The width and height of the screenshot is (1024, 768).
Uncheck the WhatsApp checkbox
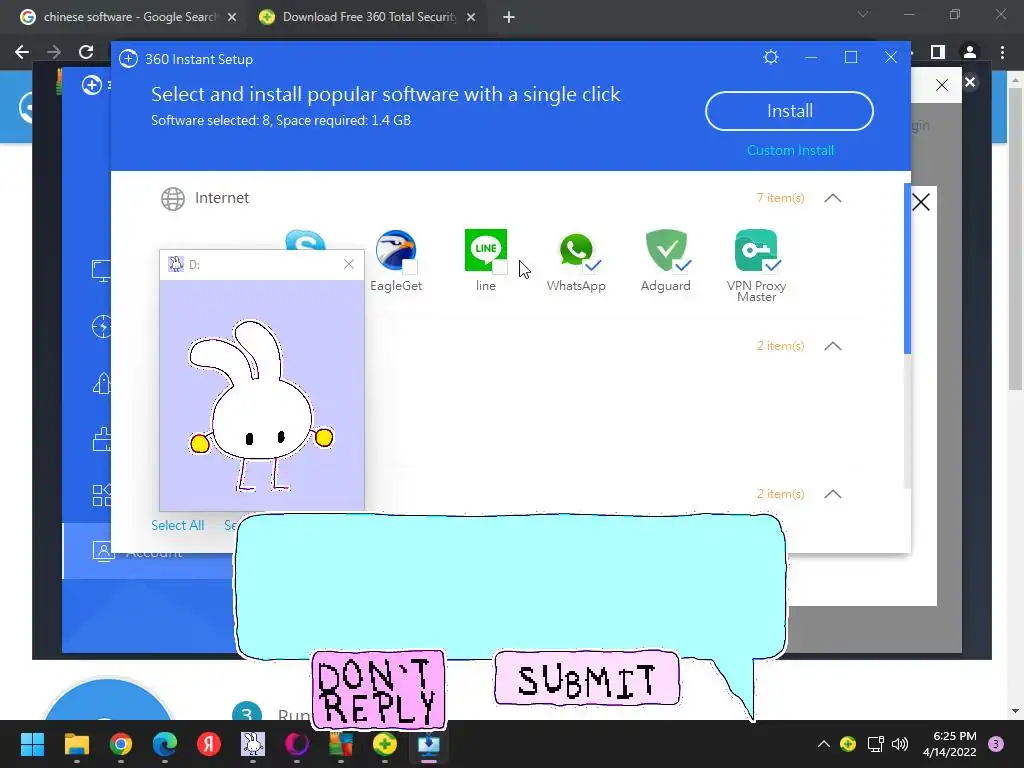coord(593,265)
